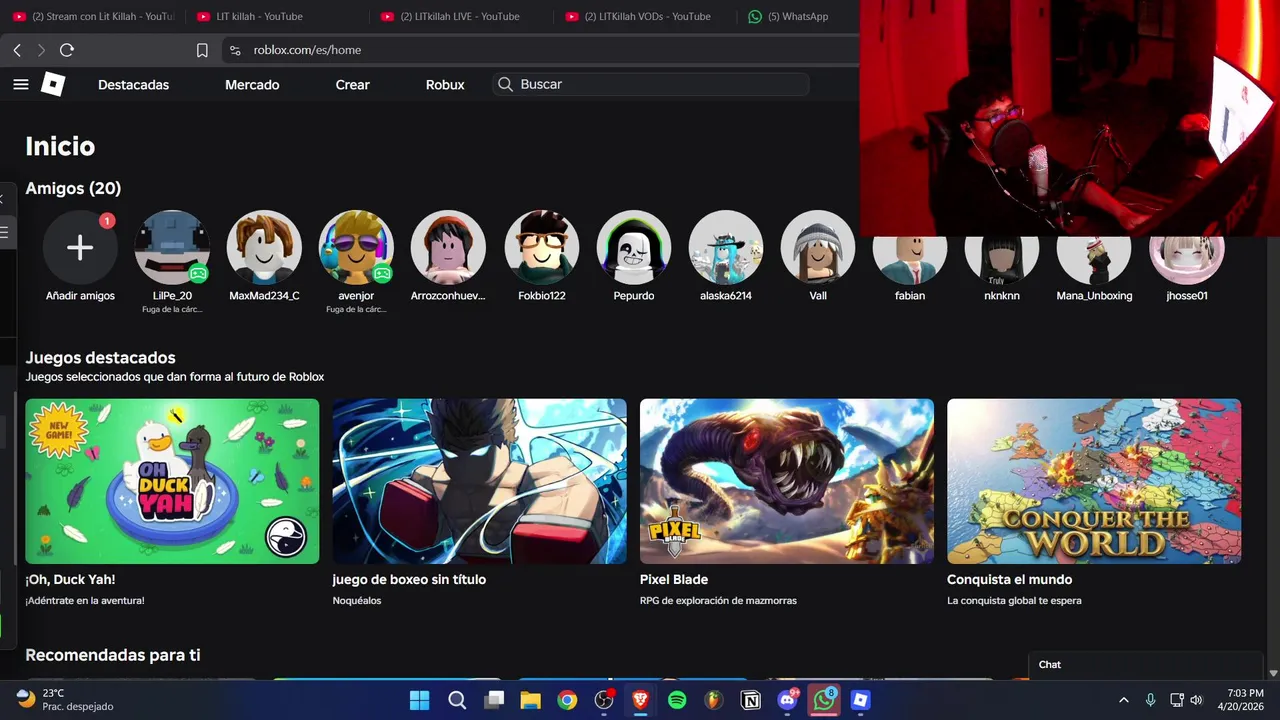
Task: Open the Oh Duck Yah game thumbnail
Action: 172,481
